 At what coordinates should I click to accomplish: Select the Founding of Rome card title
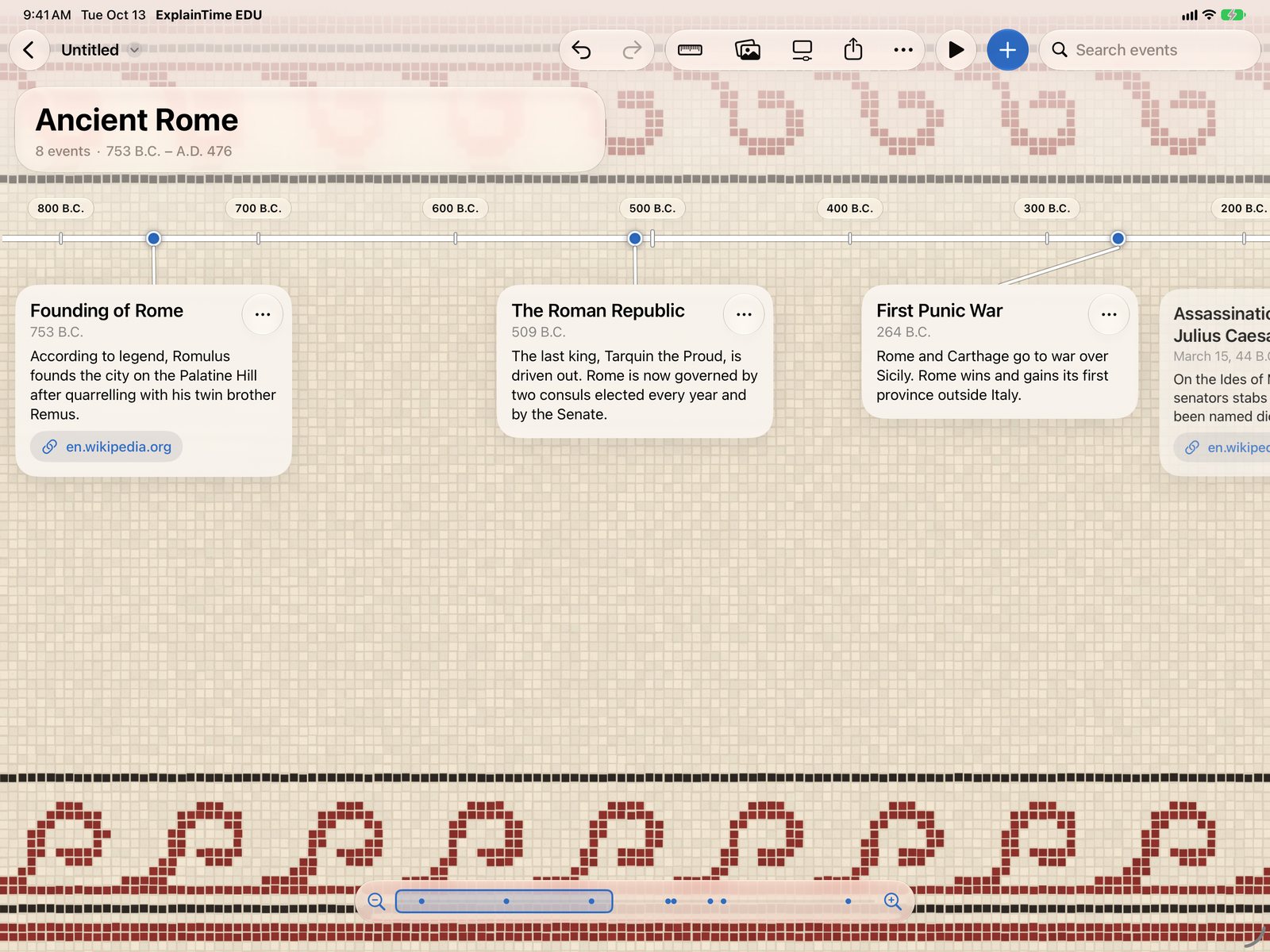click(106, 311)
